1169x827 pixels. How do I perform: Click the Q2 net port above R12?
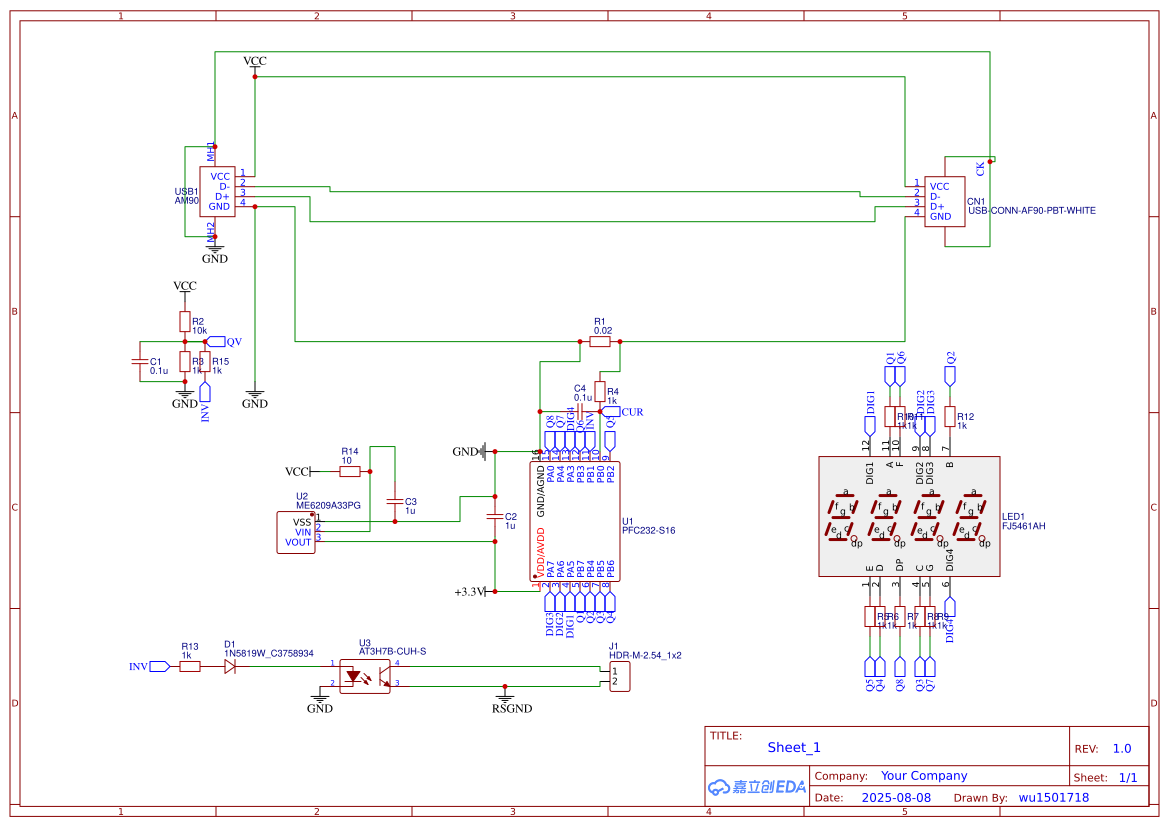pos(949,376)
